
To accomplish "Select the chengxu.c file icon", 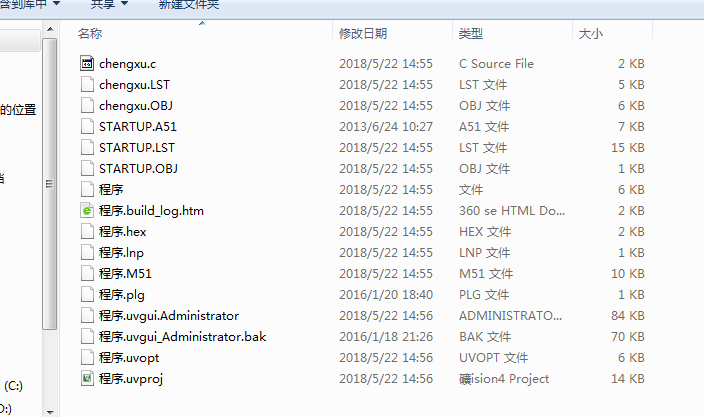I will click(x=87, y=63).
